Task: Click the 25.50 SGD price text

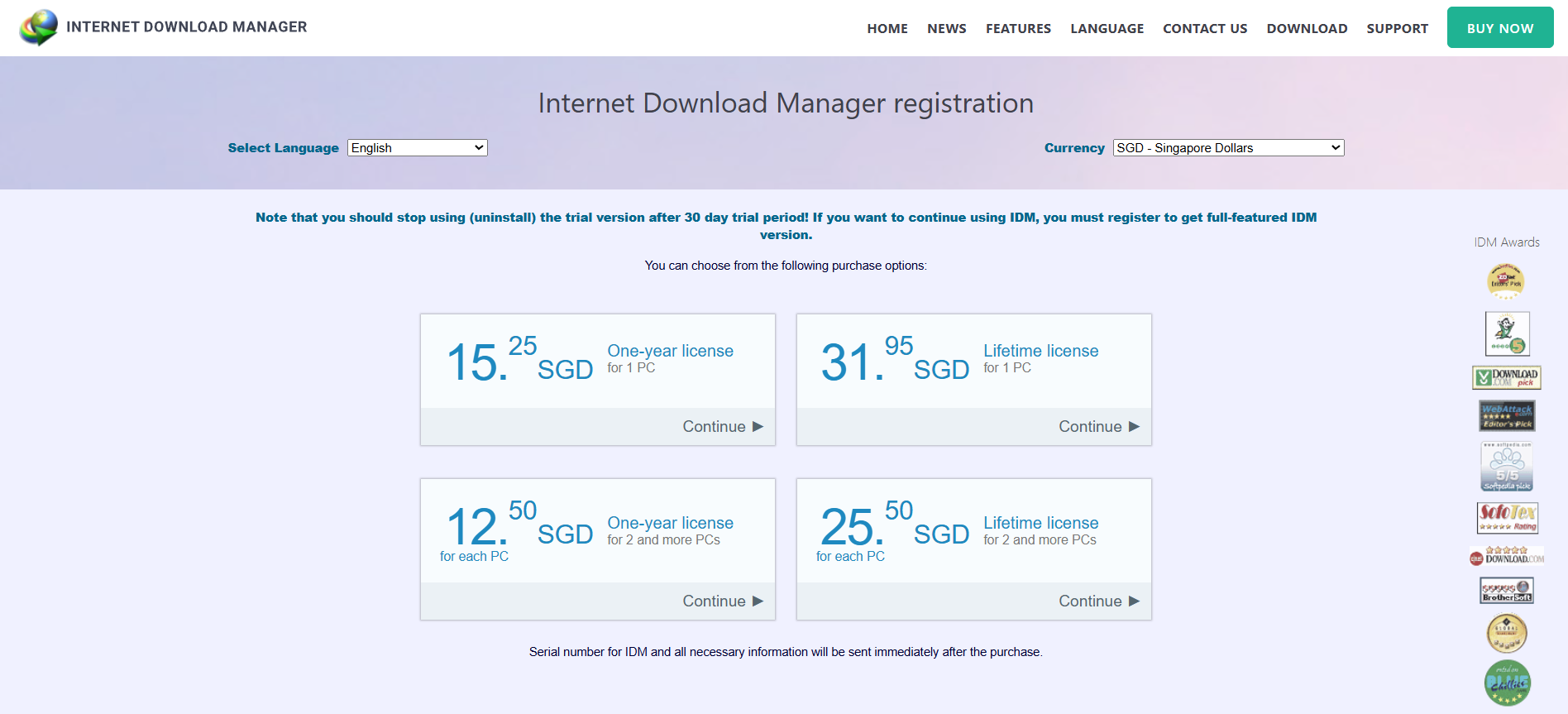Action: [x=895, y=525]
